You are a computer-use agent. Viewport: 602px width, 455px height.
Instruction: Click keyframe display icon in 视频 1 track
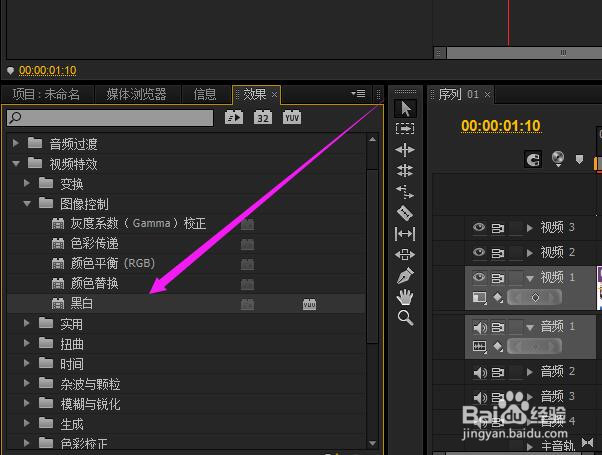pyautogui.click(x=498, y=298)
